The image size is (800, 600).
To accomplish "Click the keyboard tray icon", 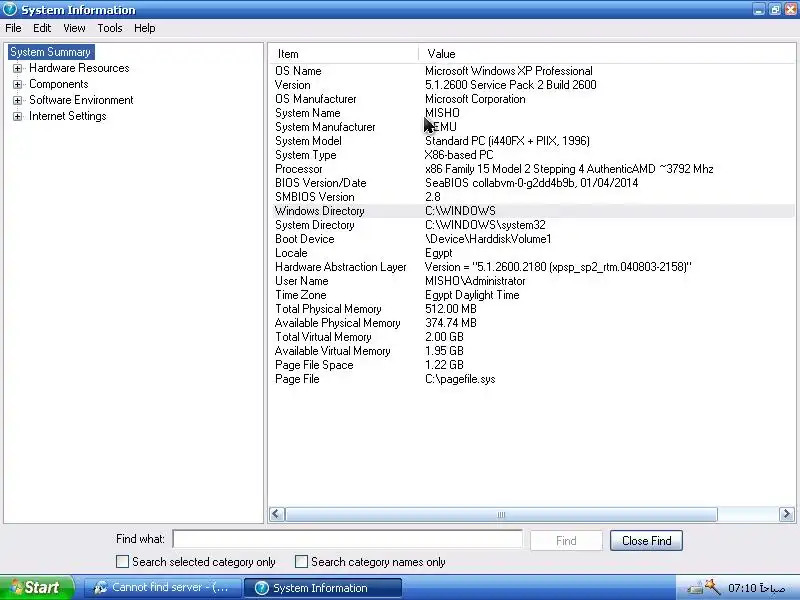I will click(695, 589).
